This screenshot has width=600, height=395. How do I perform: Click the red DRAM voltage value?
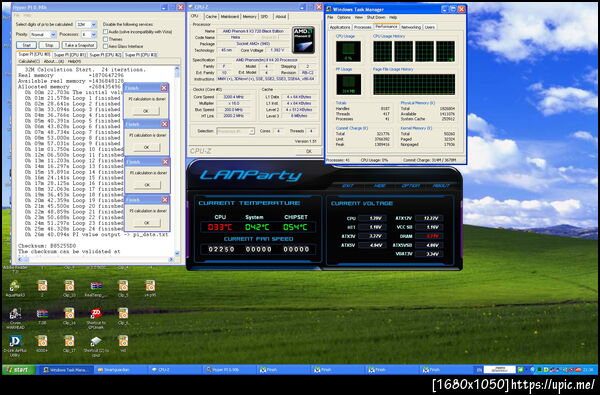click(429, 236)
